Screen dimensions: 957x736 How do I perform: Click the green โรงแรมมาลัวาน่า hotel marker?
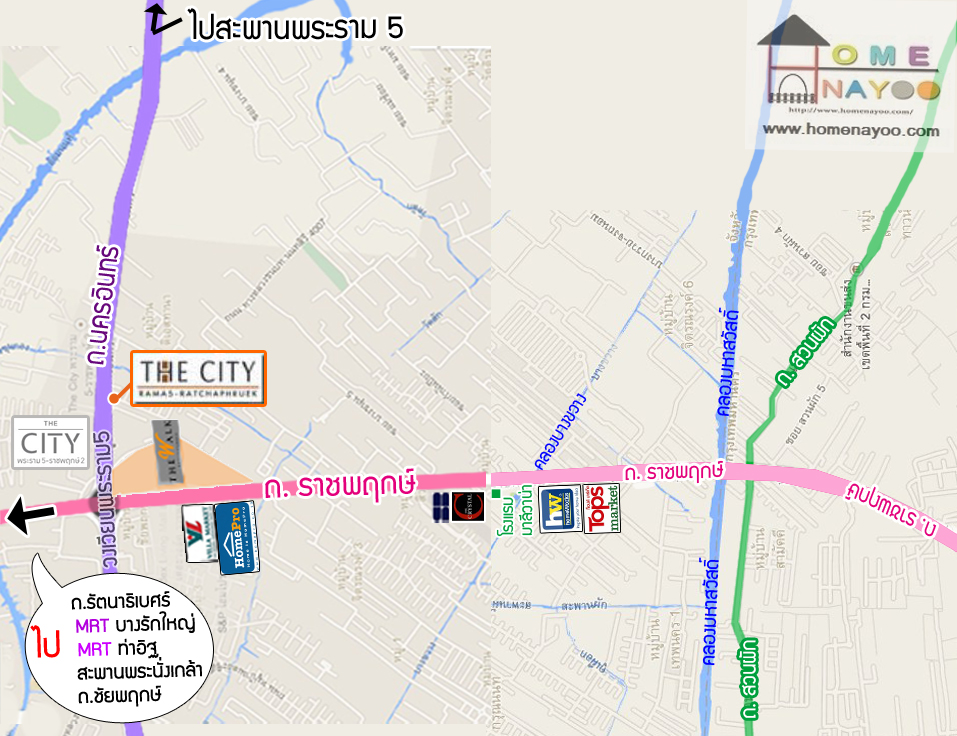(x=496, y=493)
